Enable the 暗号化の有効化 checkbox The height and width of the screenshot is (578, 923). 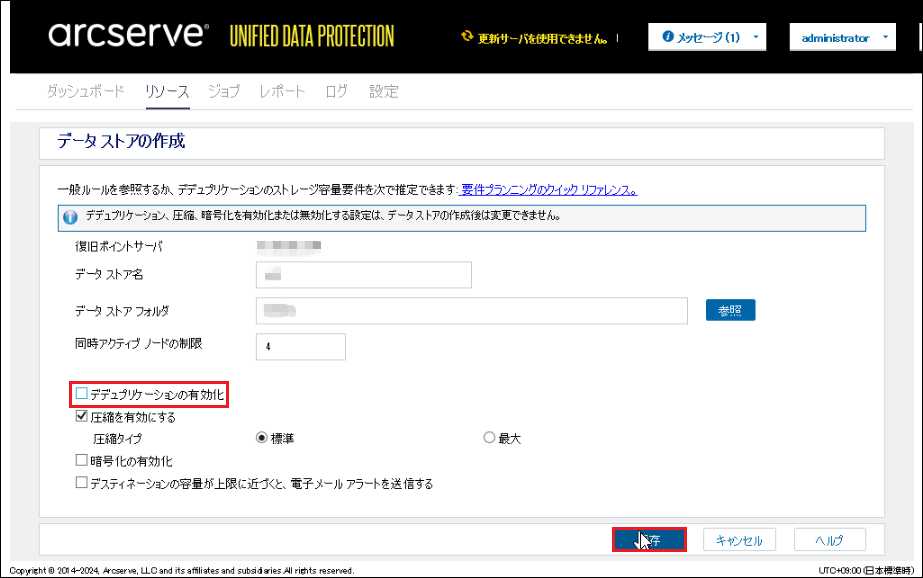(x=82, y=460)
